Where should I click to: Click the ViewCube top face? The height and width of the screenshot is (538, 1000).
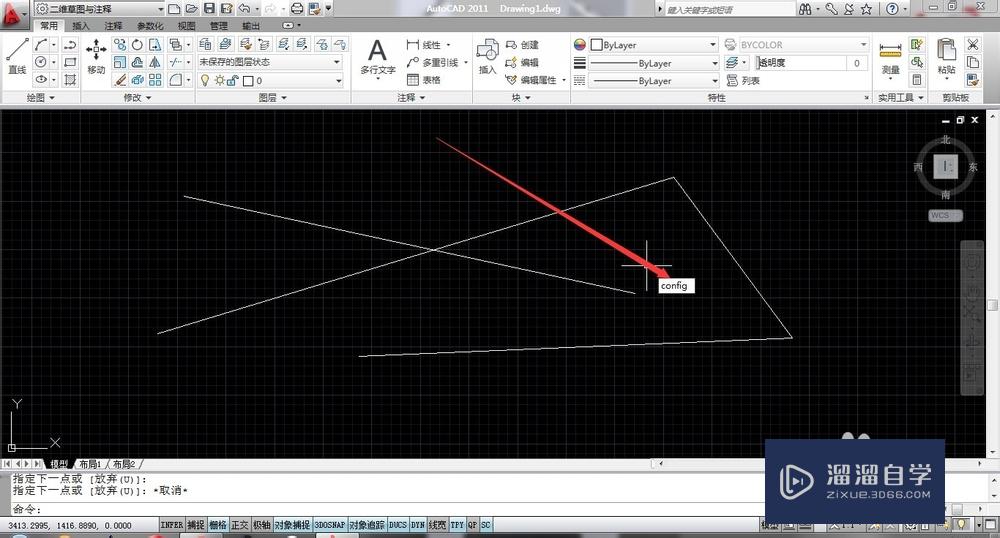pyautogui.click(x=946, y=167)
